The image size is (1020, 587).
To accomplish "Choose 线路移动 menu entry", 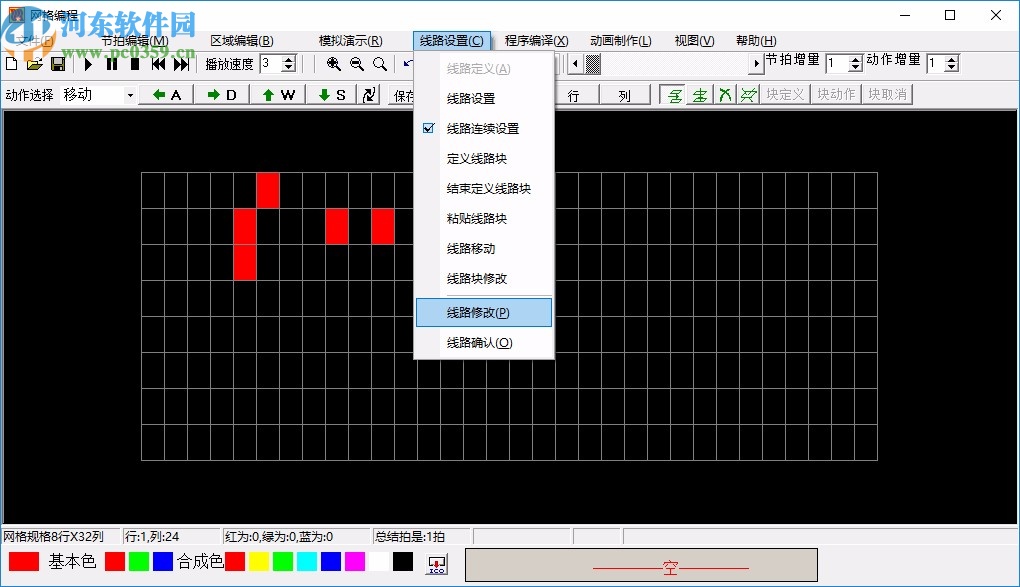I will coord(483,249).
